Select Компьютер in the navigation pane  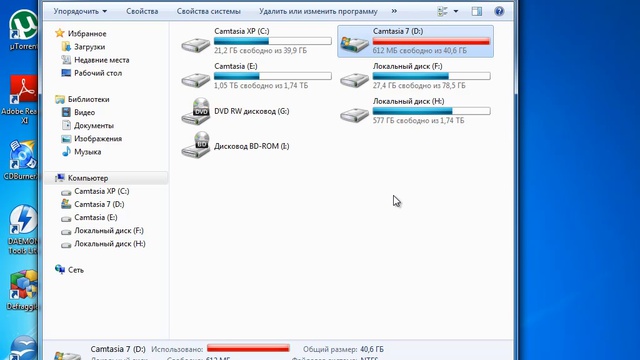pos(88,178)
